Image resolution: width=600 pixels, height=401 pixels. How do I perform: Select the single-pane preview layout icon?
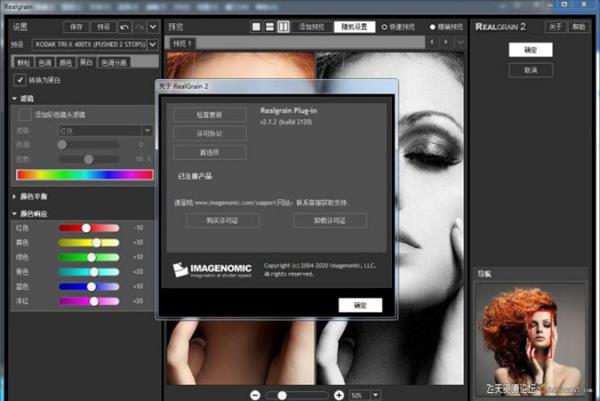(x=257, y=26)
